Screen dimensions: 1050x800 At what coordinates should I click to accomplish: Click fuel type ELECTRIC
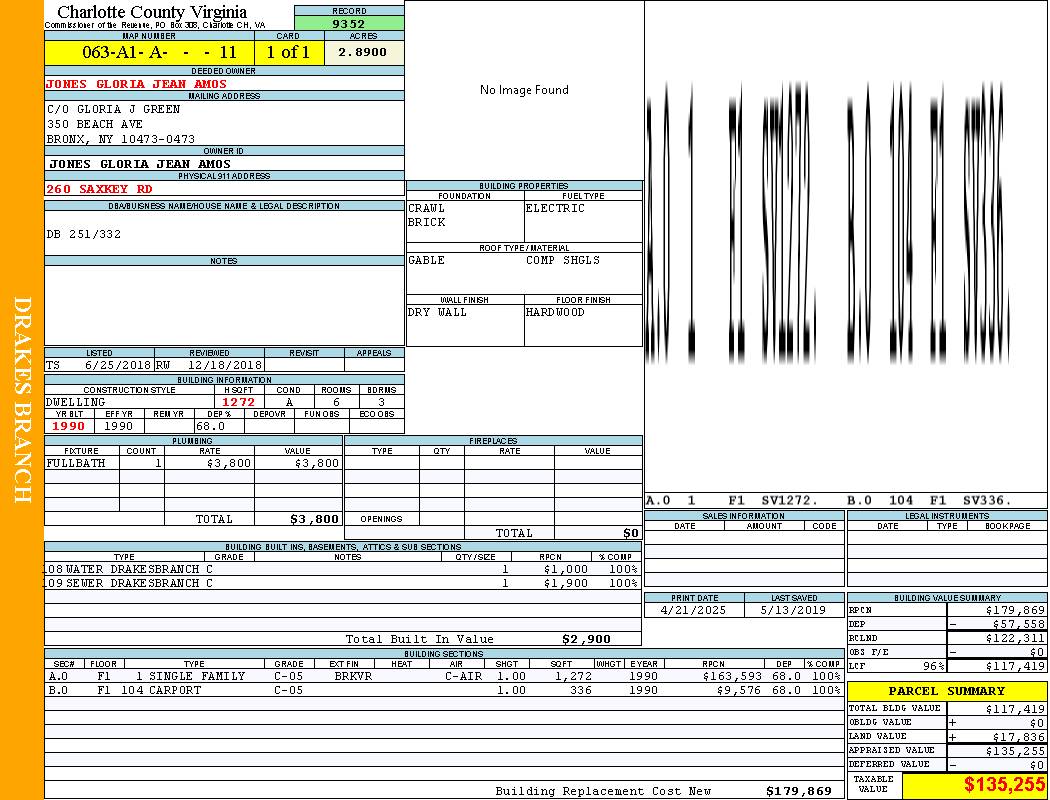pyautogui.click(x=555, y=208)
